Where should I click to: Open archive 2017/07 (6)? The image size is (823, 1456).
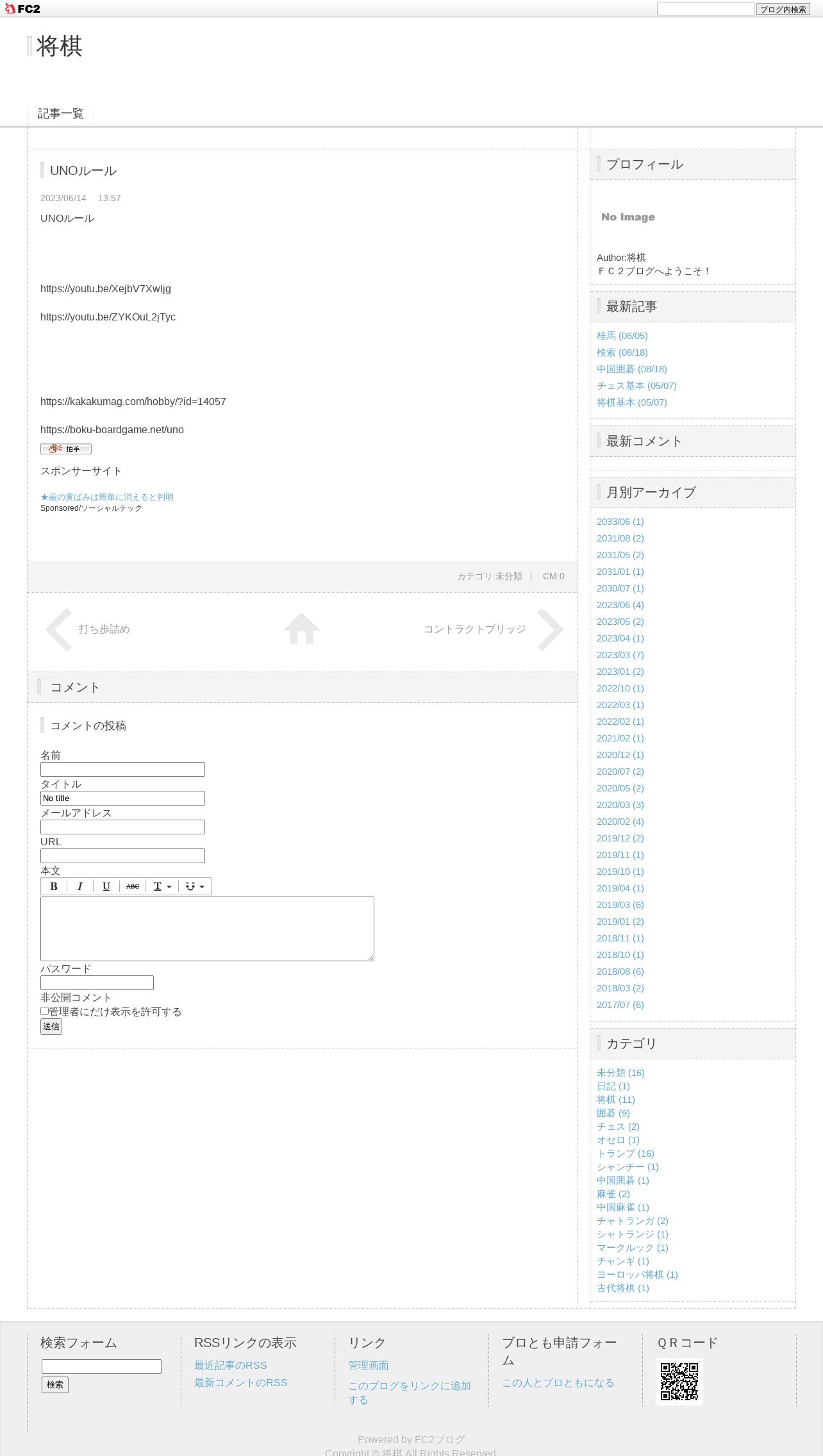[620, 1005]
